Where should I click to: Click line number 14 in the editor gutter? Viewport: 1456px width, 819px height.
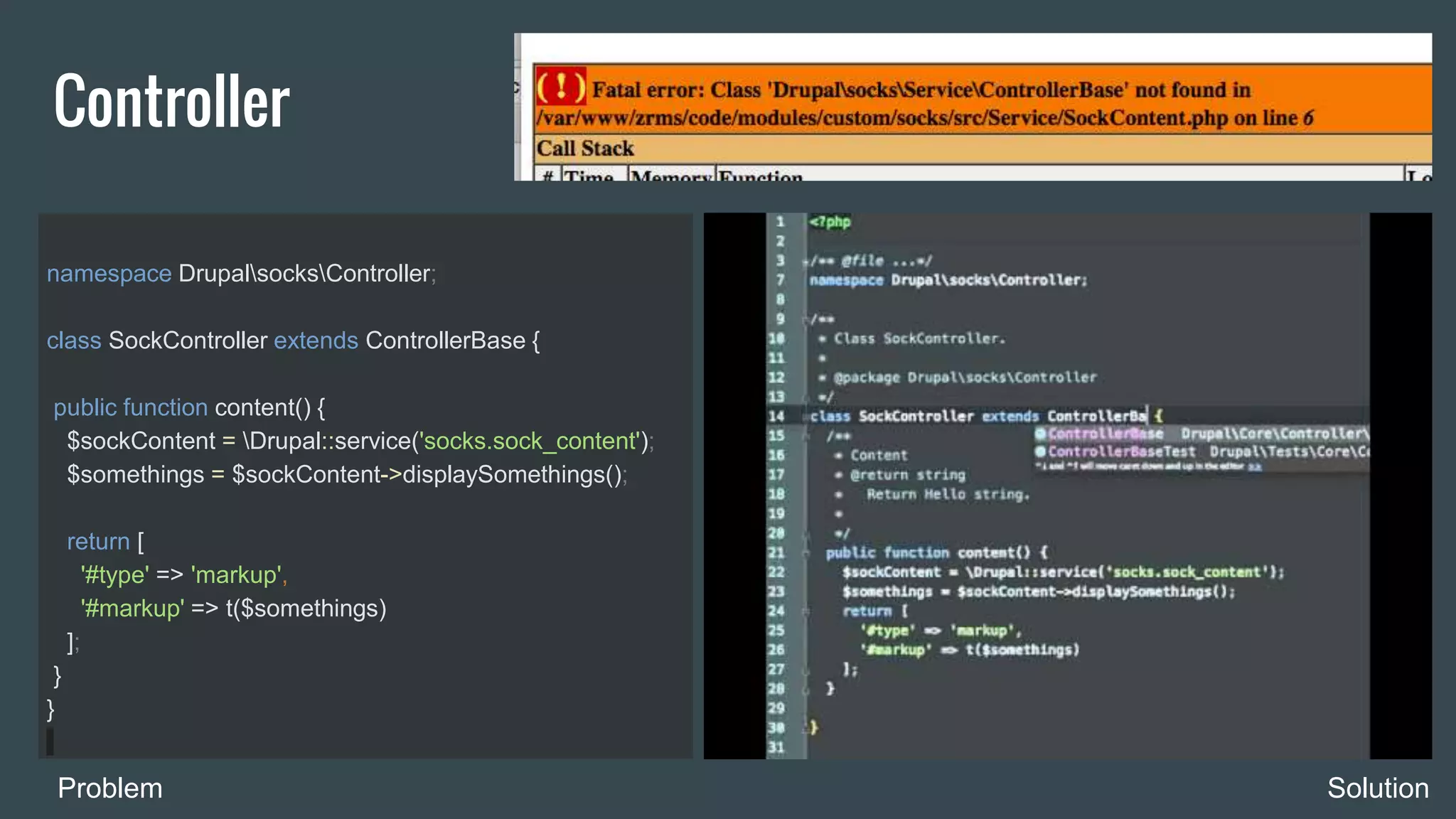click(776, 417)
